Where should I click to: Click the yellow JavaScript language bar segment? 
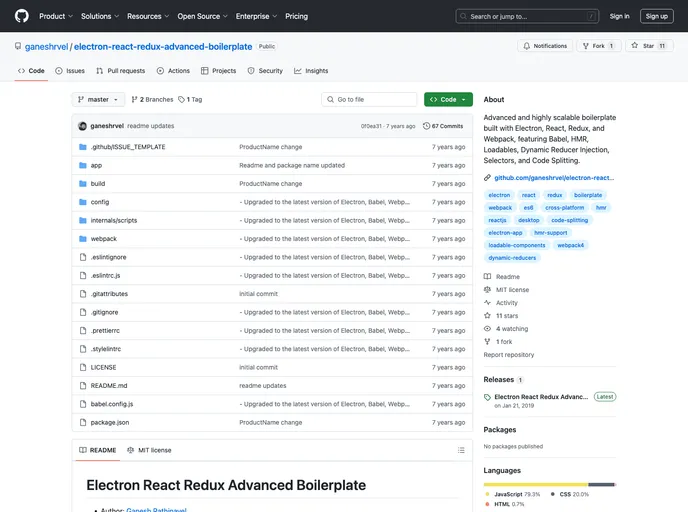[x=535, y=485]
